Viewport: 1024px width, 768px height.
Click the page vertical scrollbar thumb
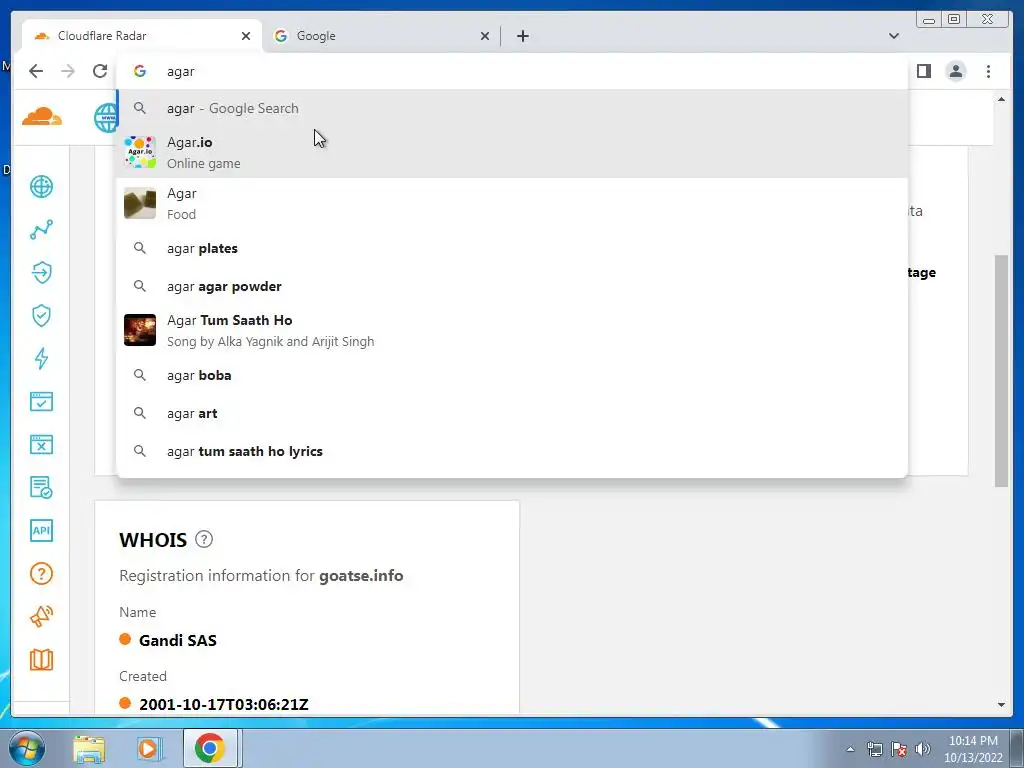tap(1001, 370)
